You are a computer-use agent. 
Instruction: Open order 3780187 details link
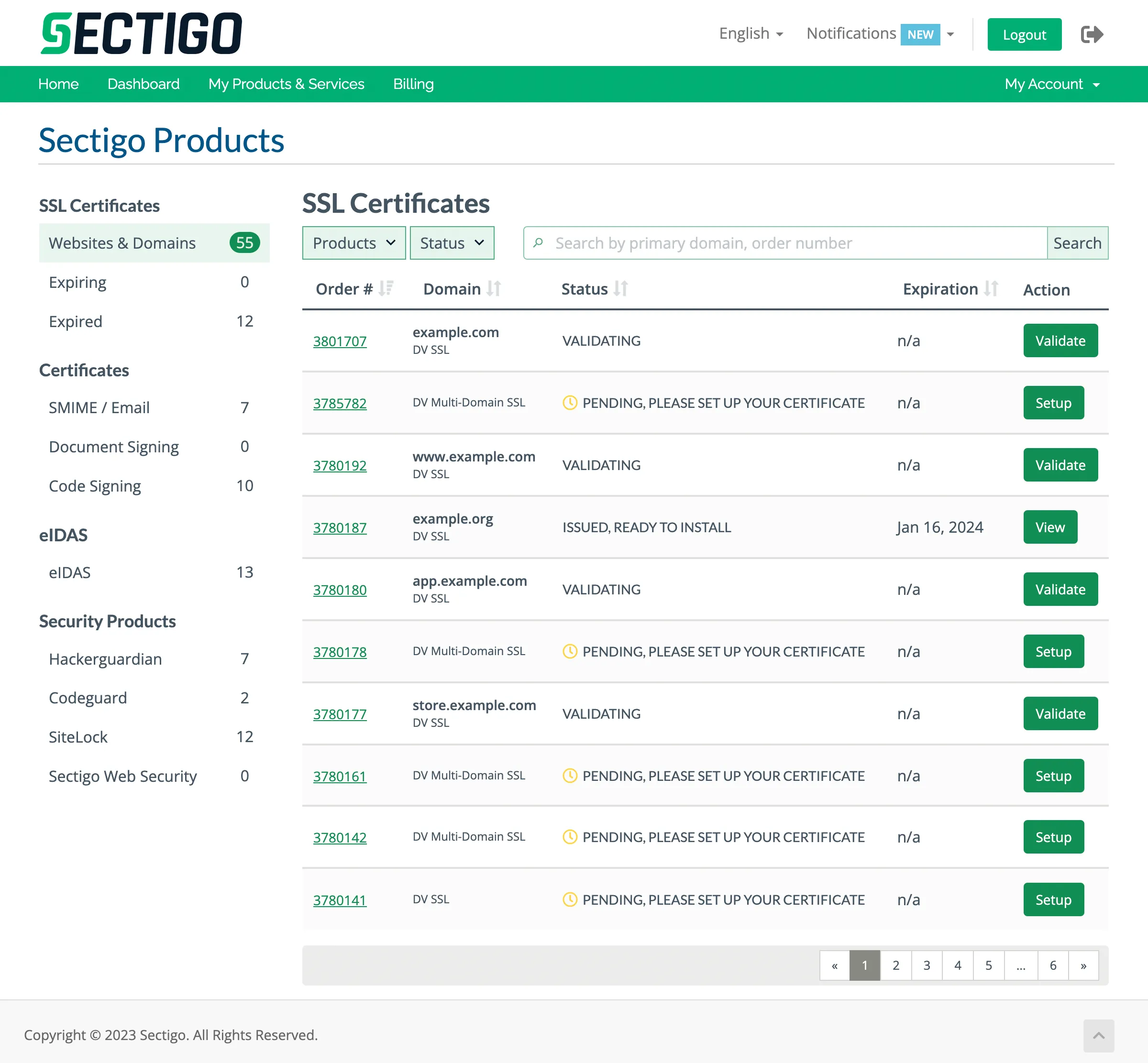coord(340,527)
